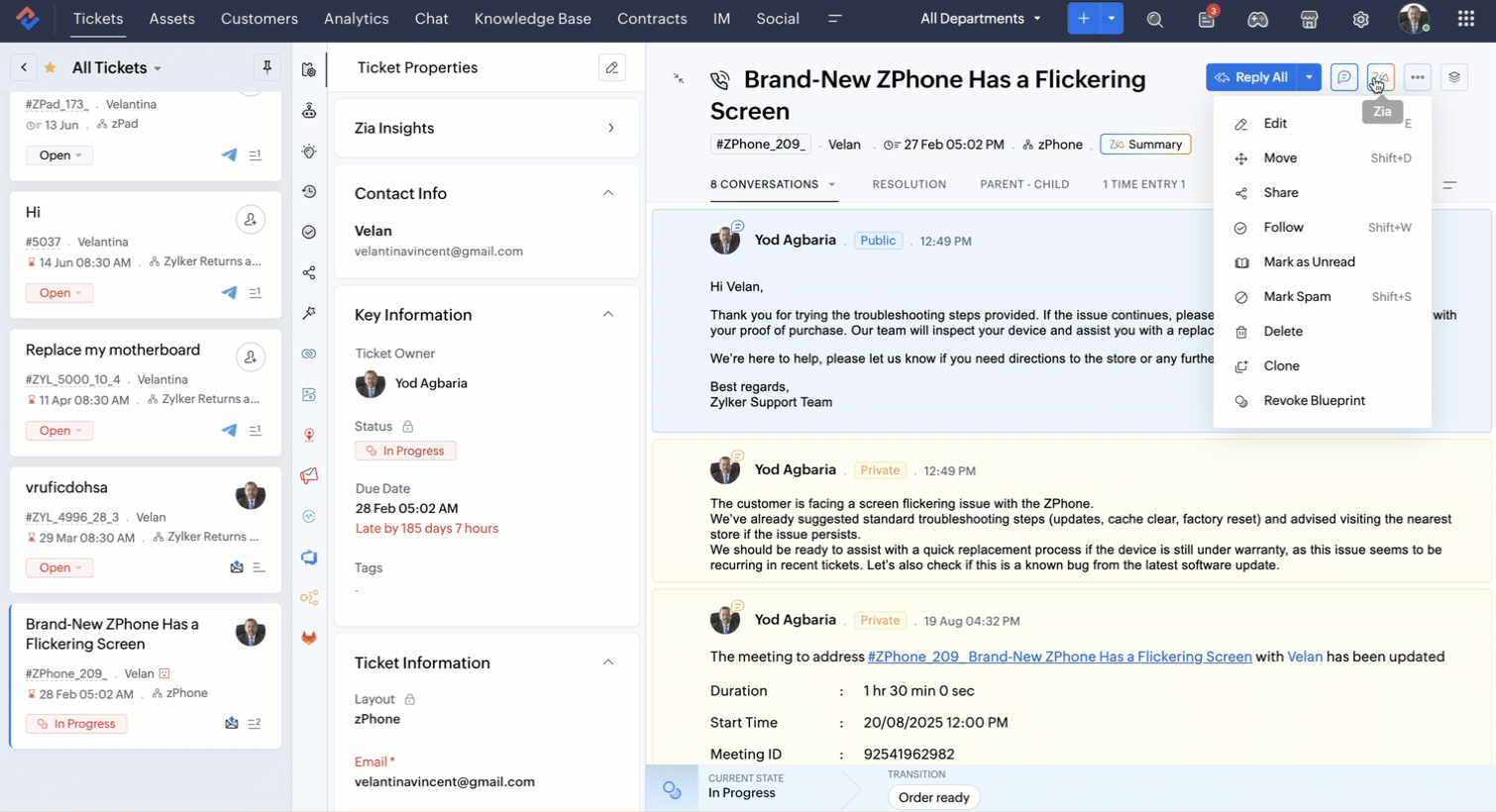Screen dimensions: 1496x812
Task: Open notifications with the red badge
Action: pos(1207,19)
